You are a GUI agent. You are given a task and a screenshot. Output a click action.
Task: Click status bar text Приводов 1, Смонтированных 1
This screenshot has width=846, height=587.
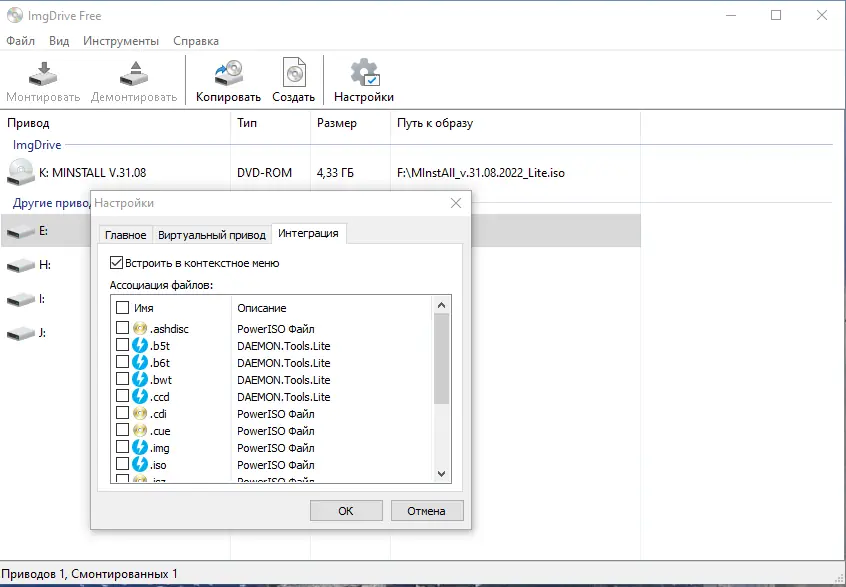pyautogui.click(x=90, y=574)
